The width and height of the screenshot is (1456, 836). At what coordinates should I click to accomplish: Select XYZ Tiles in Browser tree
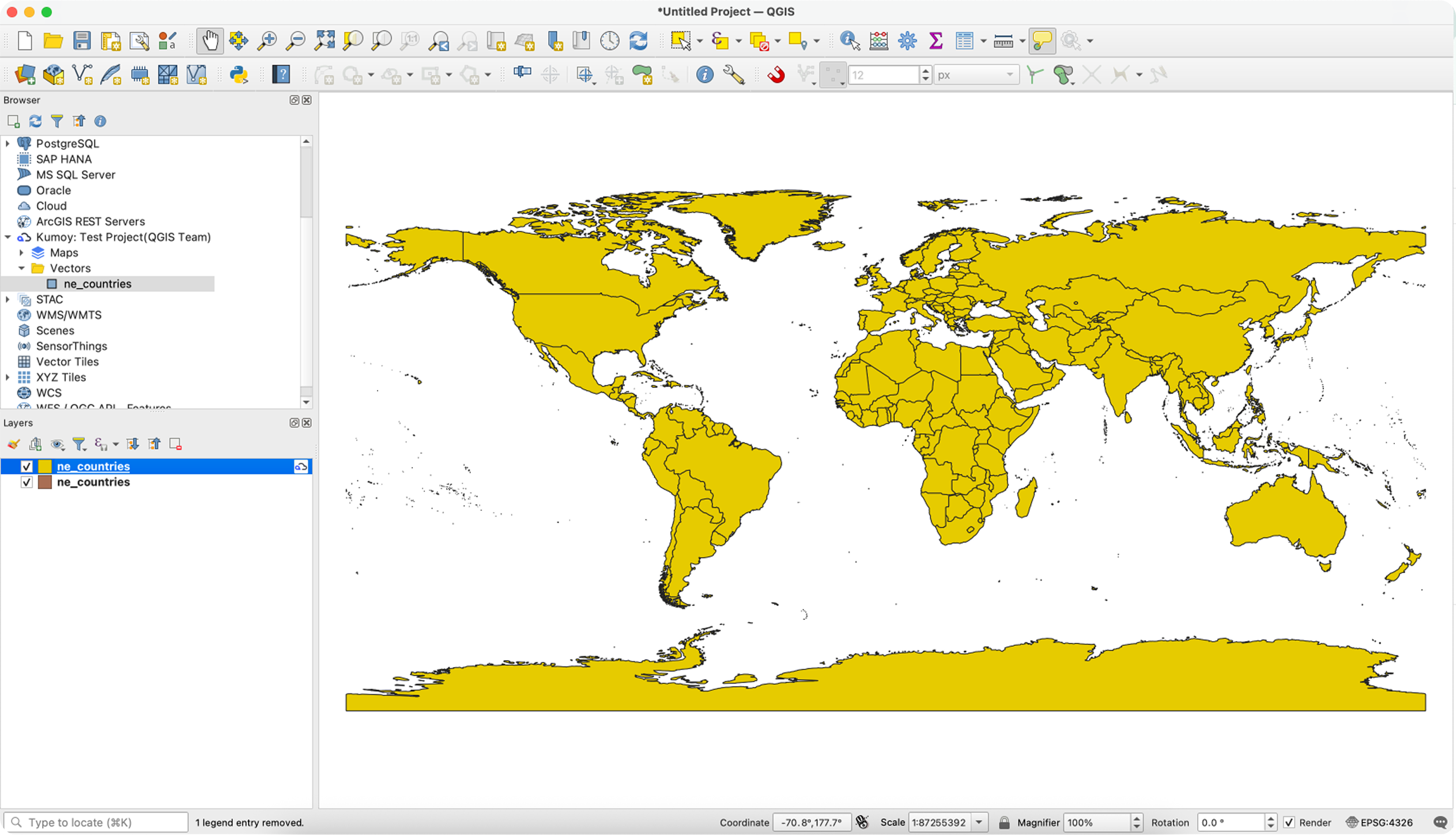coord(61,377)
